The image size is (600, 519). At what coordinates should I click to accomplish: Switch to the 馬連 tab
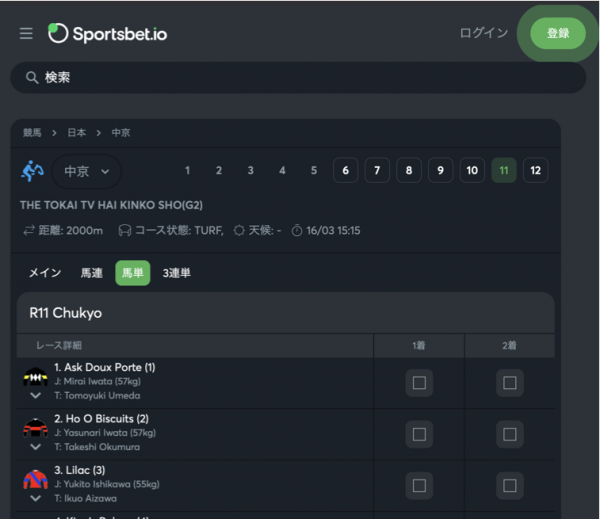coord(92,273)
